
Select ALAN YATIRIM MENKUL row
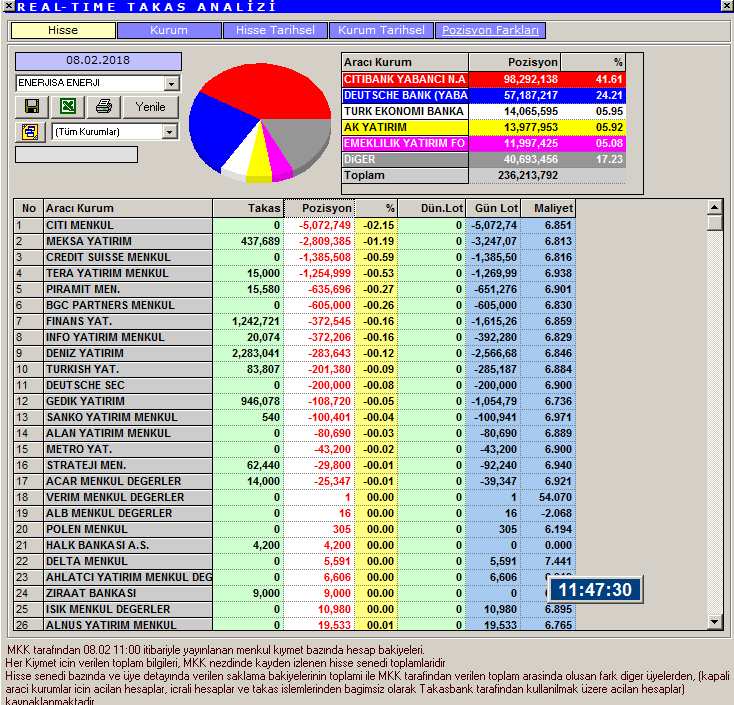(x=295, y=433)
